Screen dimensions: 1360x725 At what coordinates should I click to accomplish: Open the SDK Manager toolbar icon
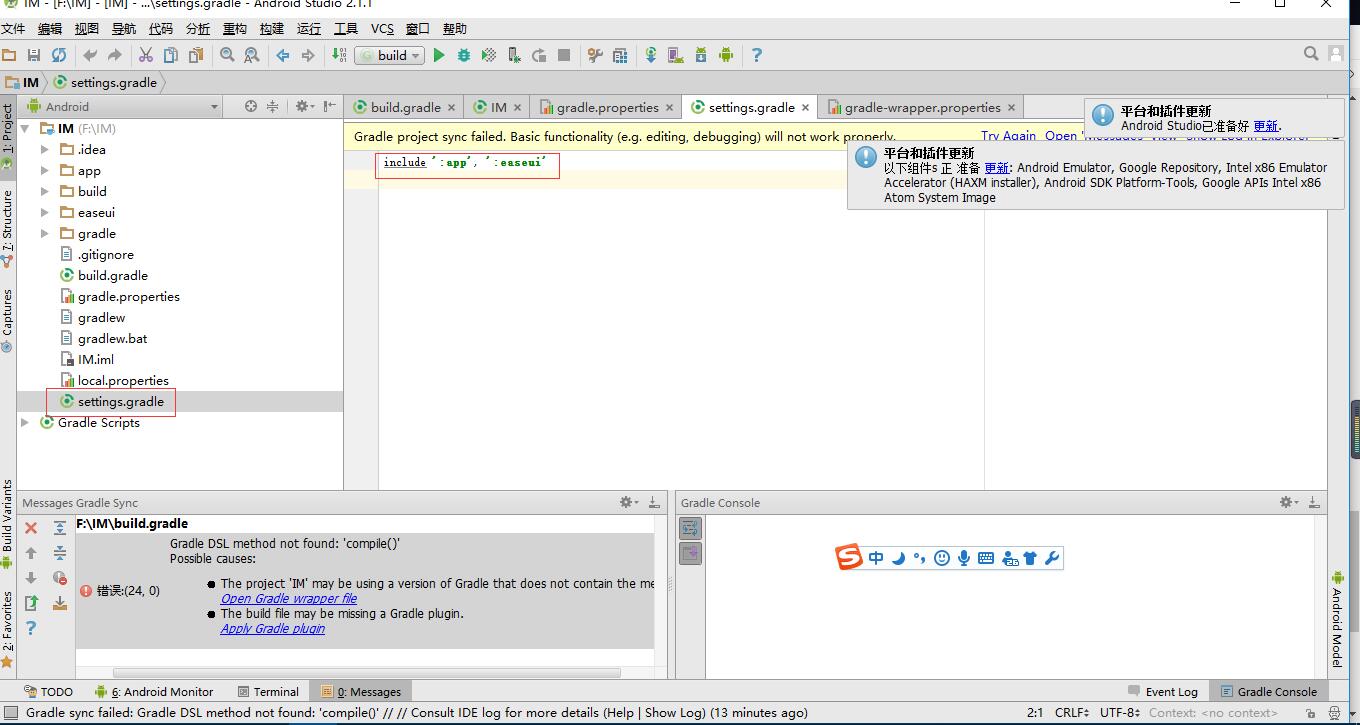pyautogui.click(x=701, y=56)
